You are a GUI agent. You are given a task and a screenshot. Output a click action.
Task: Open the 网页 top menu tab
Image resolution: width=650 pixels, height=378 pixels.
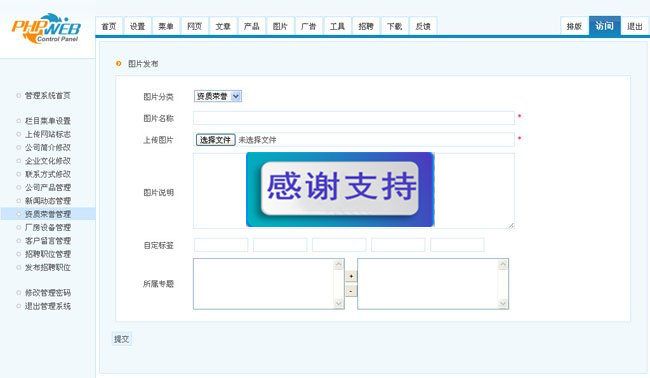pyautogui.click(x=194, y=26)
